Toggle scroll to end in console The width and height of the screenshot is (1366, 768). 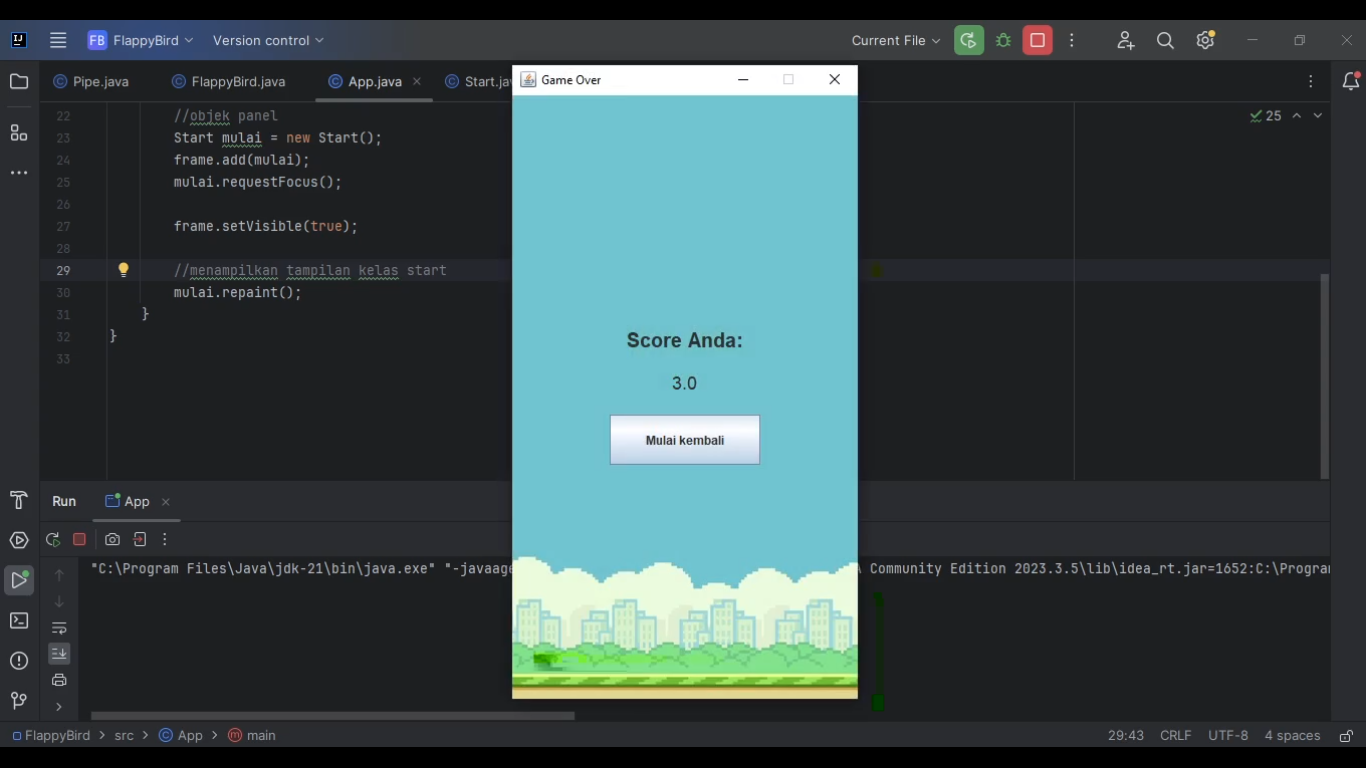[59, 654]
